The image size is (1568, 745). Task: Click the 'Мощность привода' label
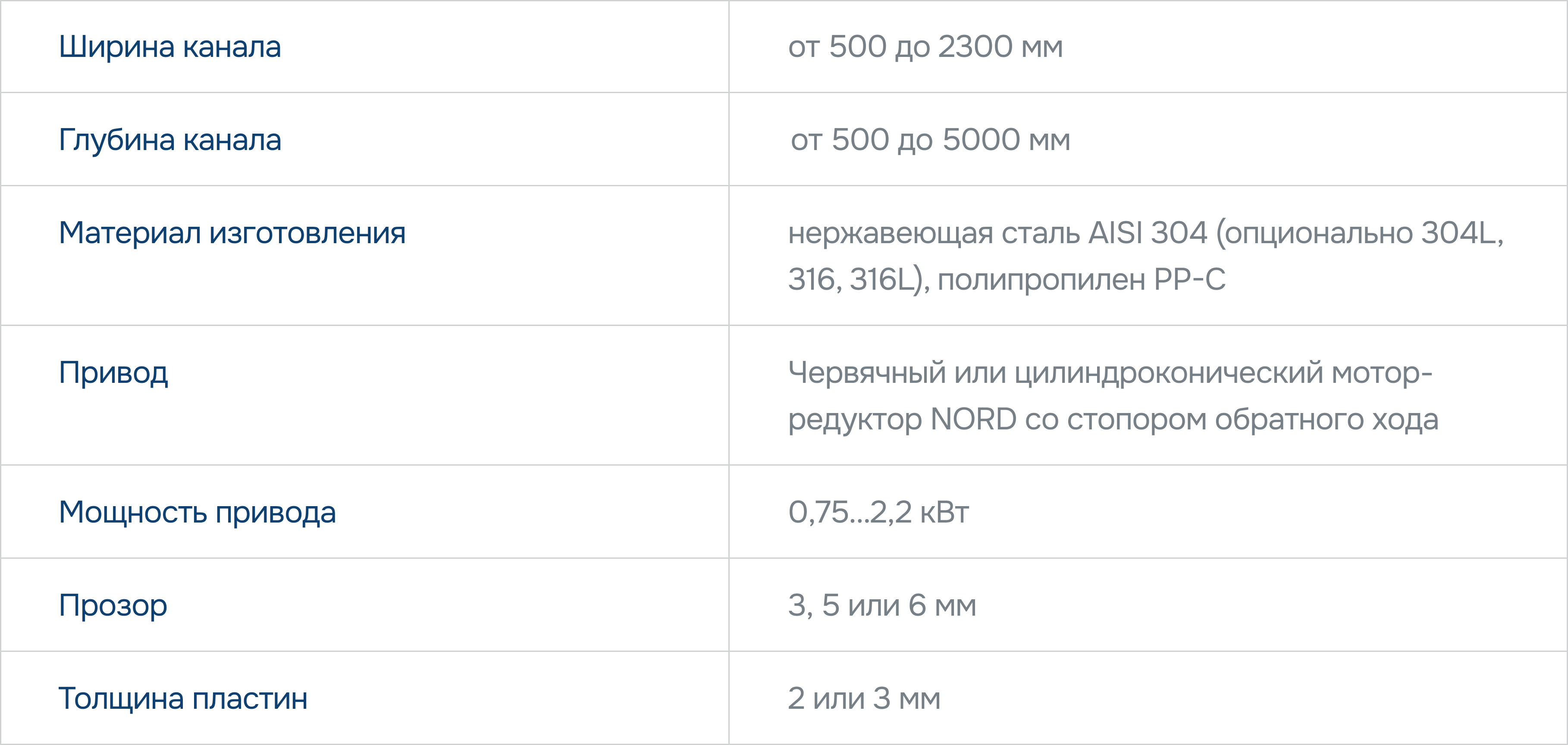coord(197,513)
